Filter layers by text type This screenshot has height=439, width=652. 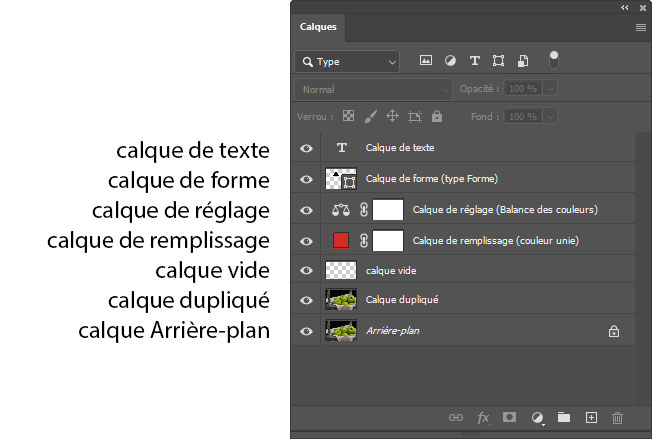(x=474, y=61)
